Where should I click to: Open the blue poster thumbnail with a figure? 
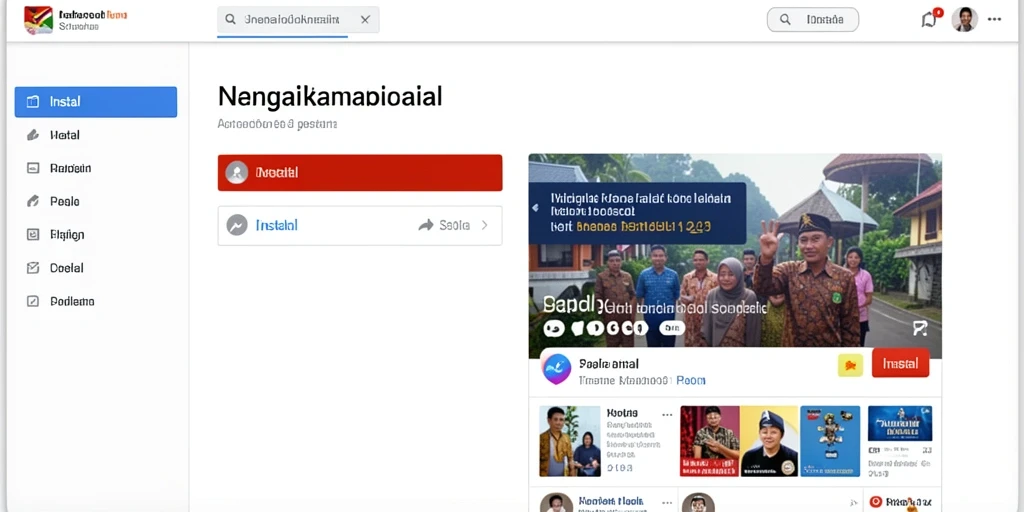click(830, 441)
